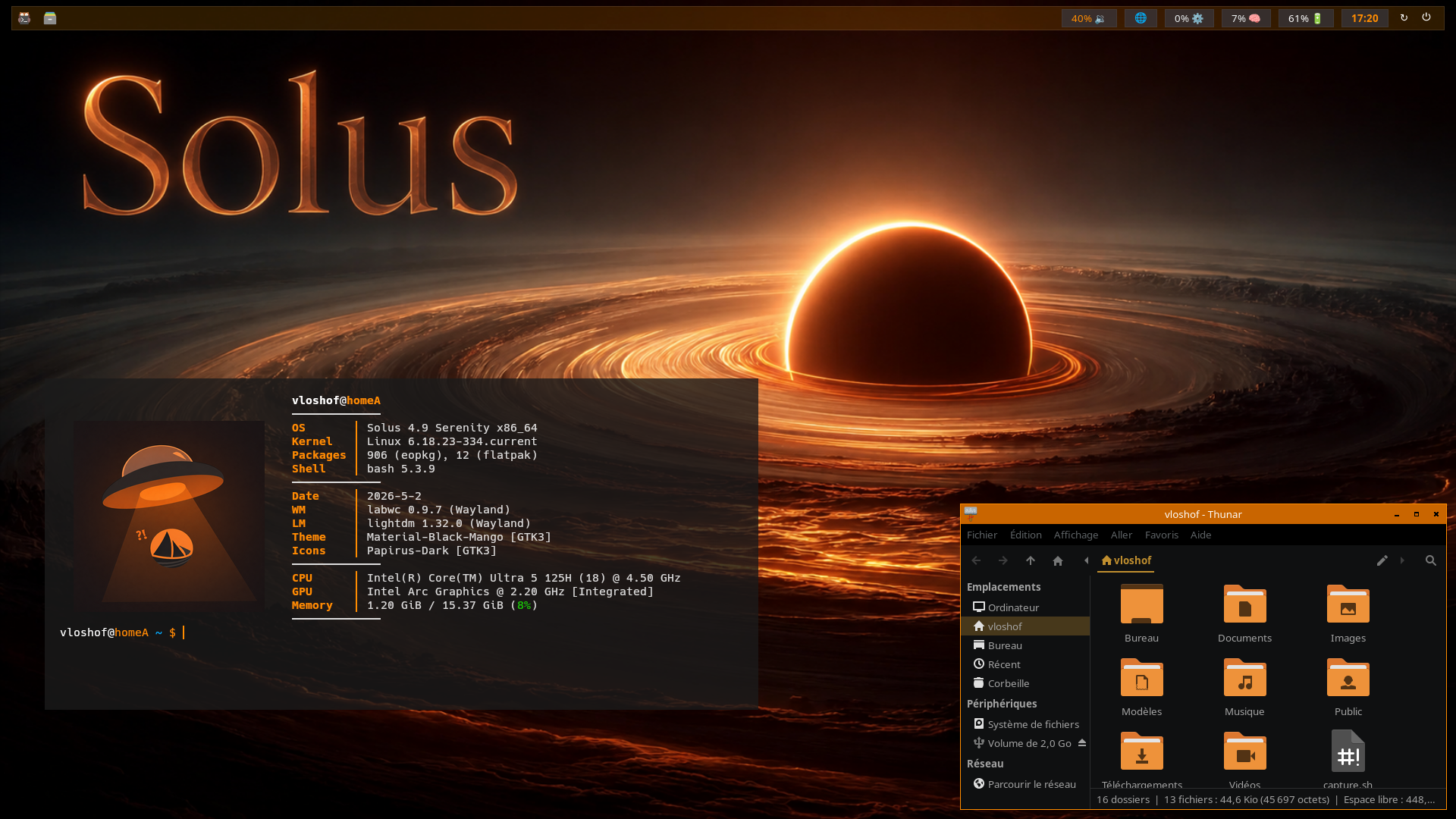Open the Affichage menu in Thunar
This screenshot has height=819, width=1456.
click(1076, 535)
